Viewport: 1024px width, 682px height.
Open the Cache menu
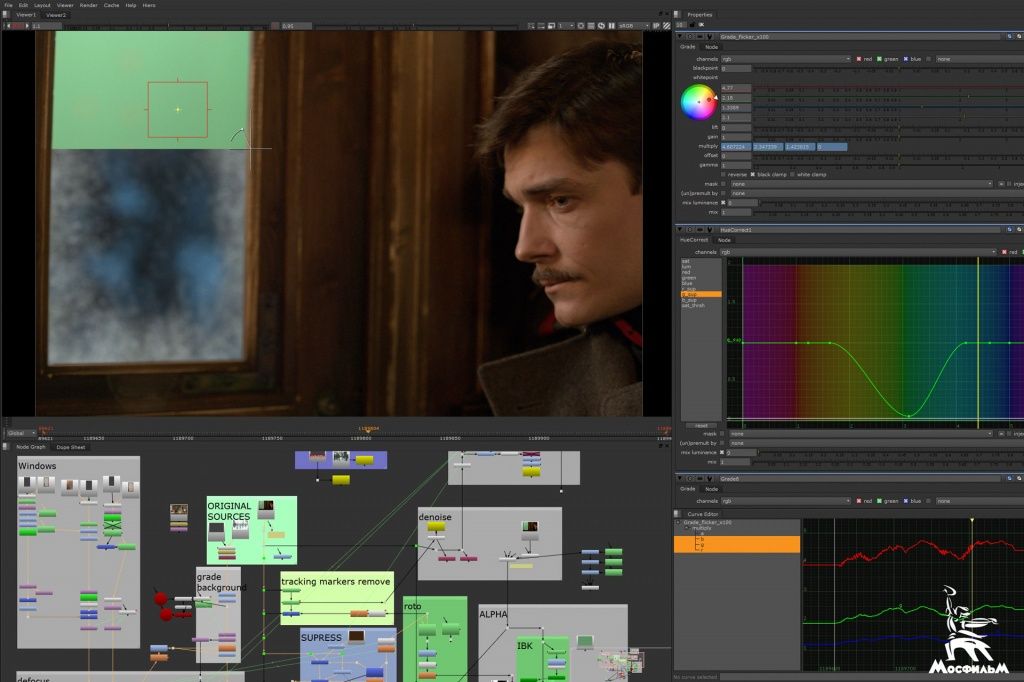(x=112, y=5)
